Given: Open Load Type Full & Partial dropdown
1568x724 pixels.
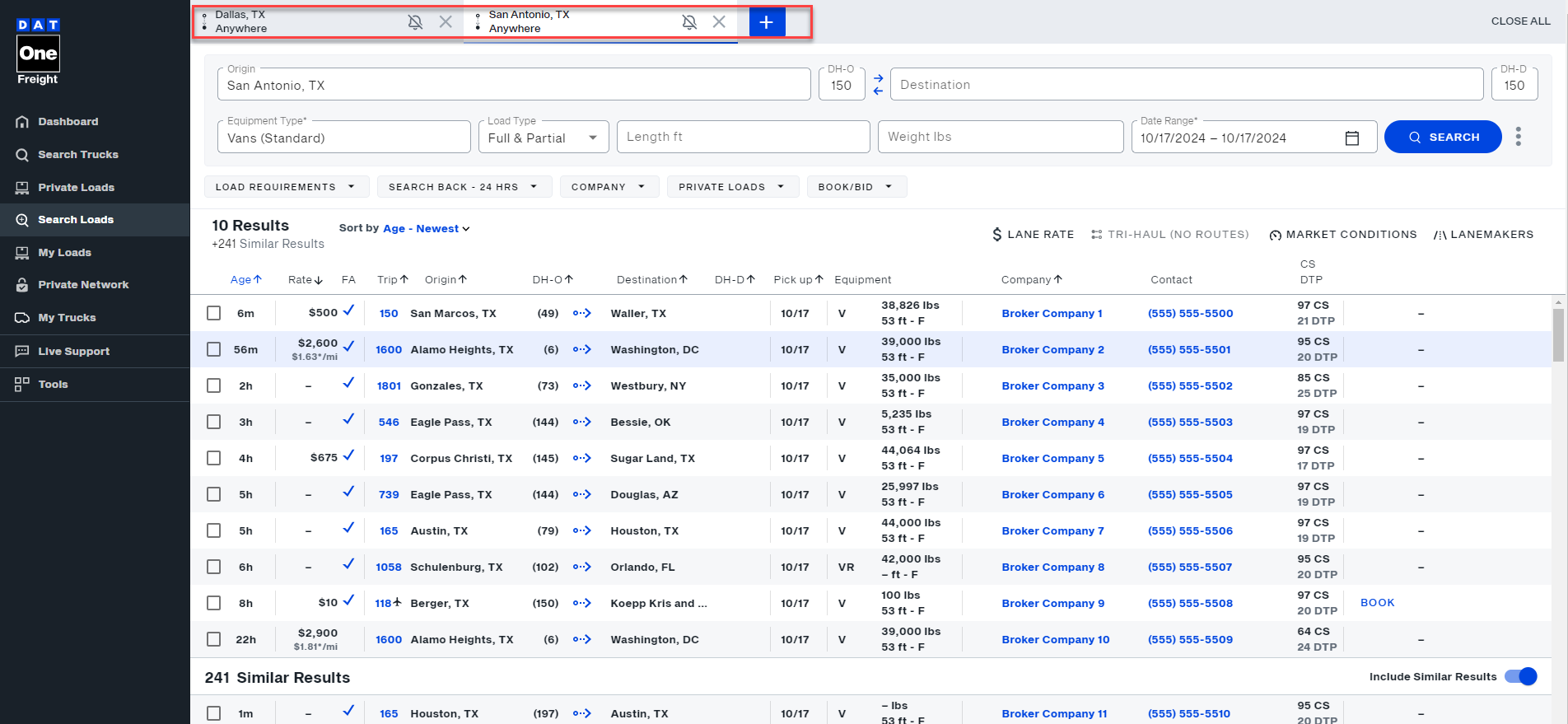Looking at the screenshot, I should (544, 137).
